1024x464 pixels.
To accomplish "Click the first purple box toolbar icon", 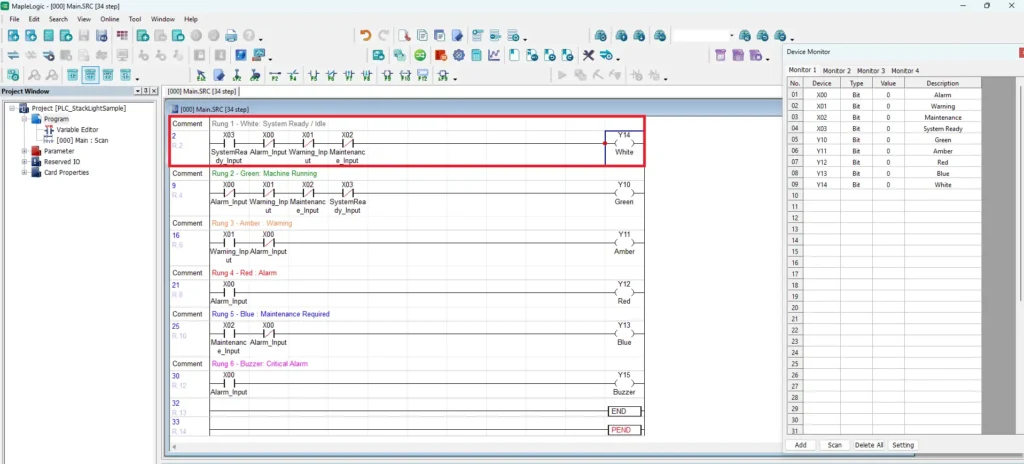I will coord(720,56).
